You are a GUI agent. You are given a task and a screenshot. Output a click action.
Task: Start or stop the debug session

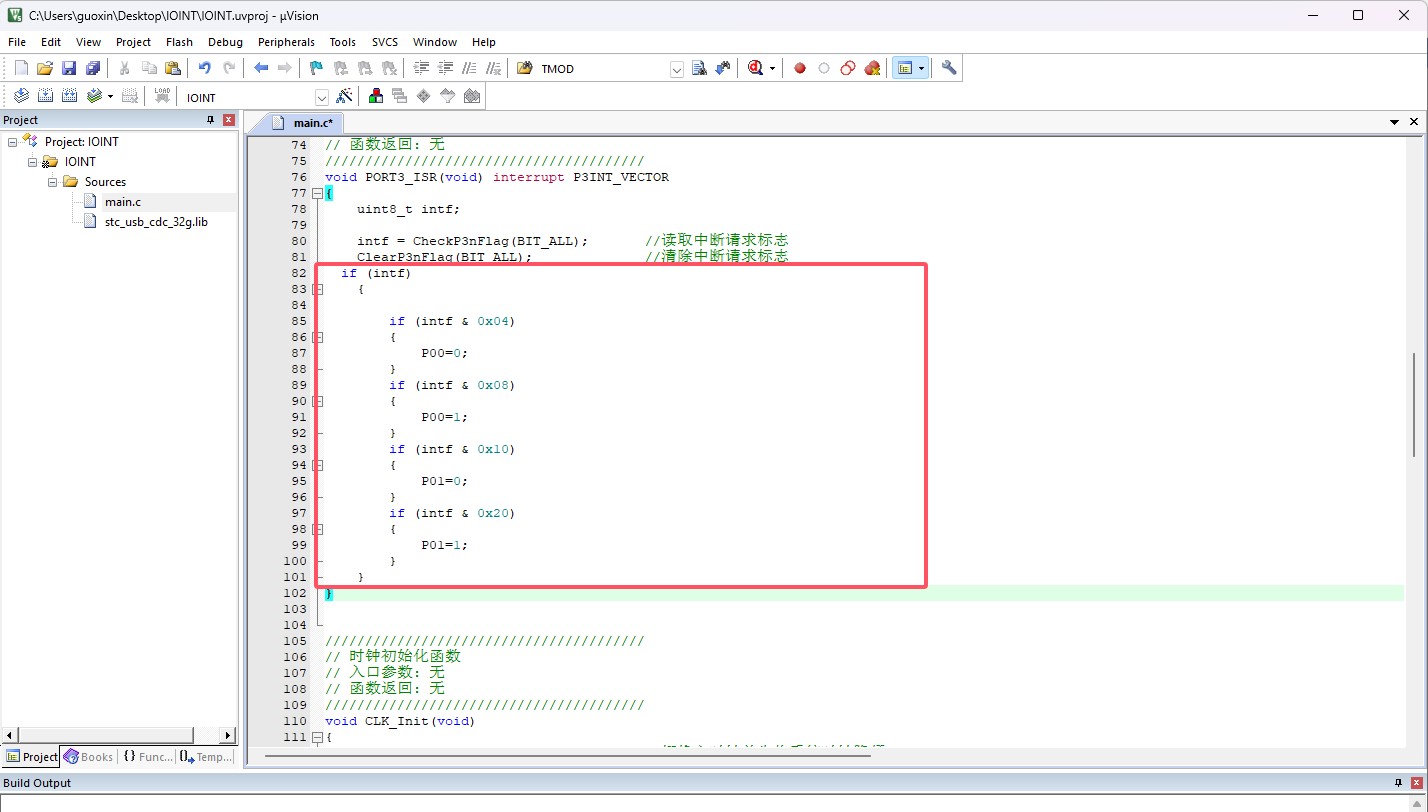click(755, 68)
